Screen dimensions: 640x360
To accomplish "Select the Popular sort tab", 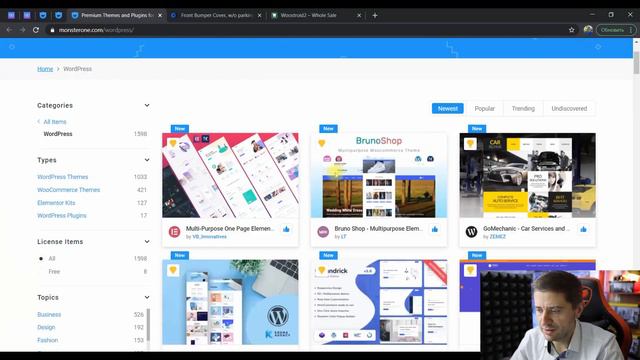I will click(484, 109).
